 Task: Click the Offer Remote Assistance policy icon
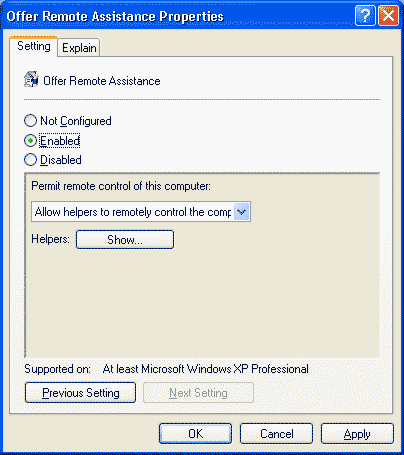pos(31,79)
